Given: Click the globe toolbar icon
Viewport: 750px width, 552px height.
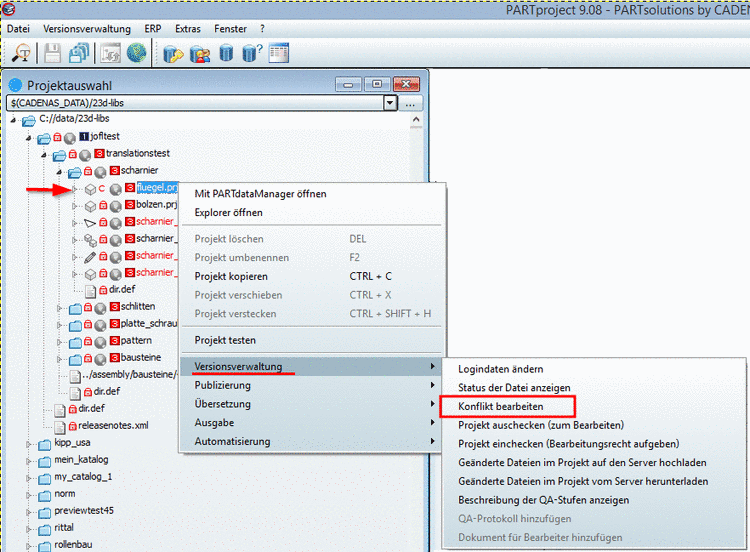Looking at the screenshot, I should pyautogui.click(x=136, y=53).
